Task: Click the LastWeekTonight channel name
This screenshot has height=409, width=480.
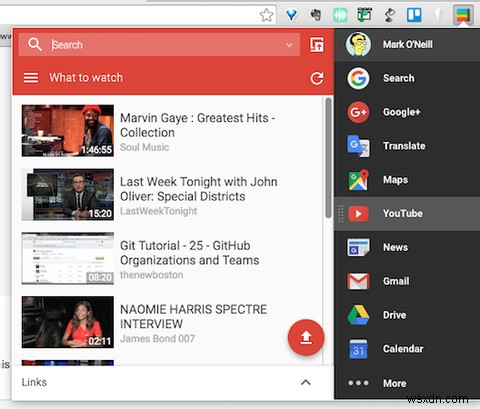Action: 158,211
